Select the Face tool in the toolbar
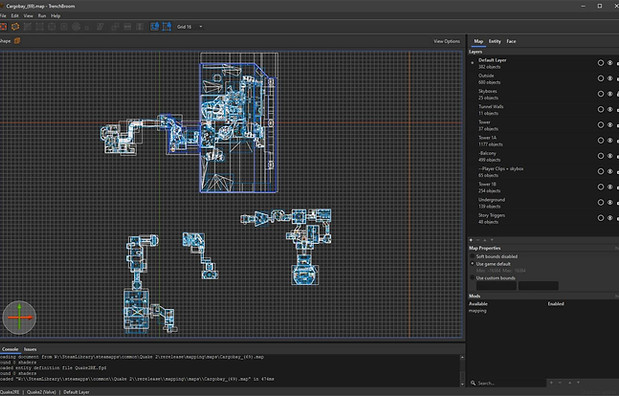The width and height of the screenshot is (619, 396). [x=64, y=26]
